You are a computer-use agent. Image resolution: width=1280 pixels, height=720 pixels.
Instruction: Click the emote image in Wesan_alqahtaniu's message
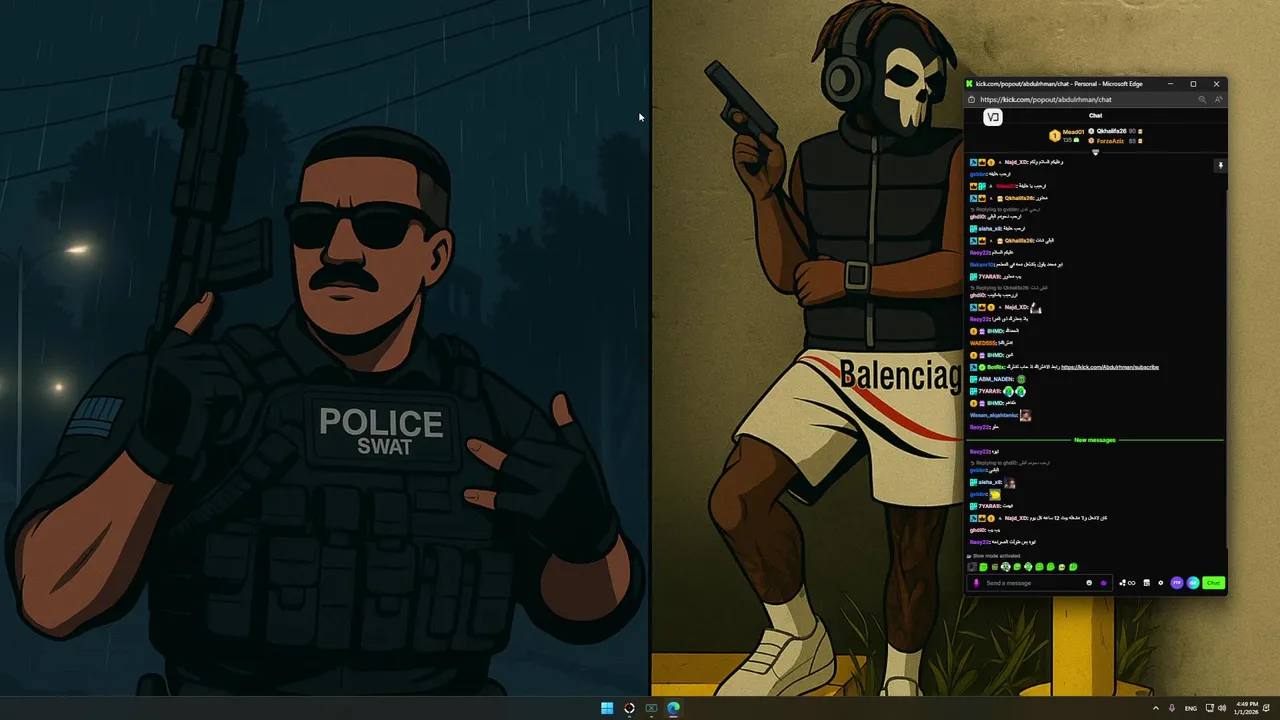(1025, 415)
